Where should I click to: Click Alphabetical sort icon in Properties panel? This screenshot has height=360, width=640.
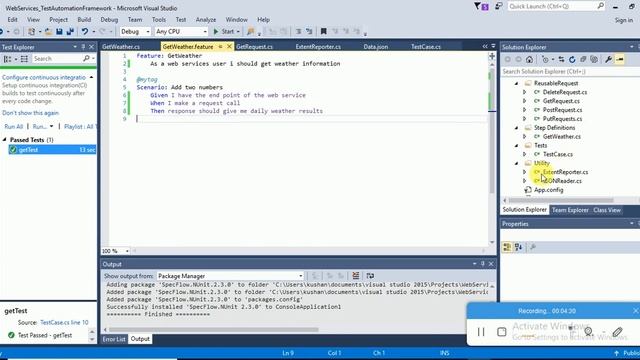click(519, 247)
